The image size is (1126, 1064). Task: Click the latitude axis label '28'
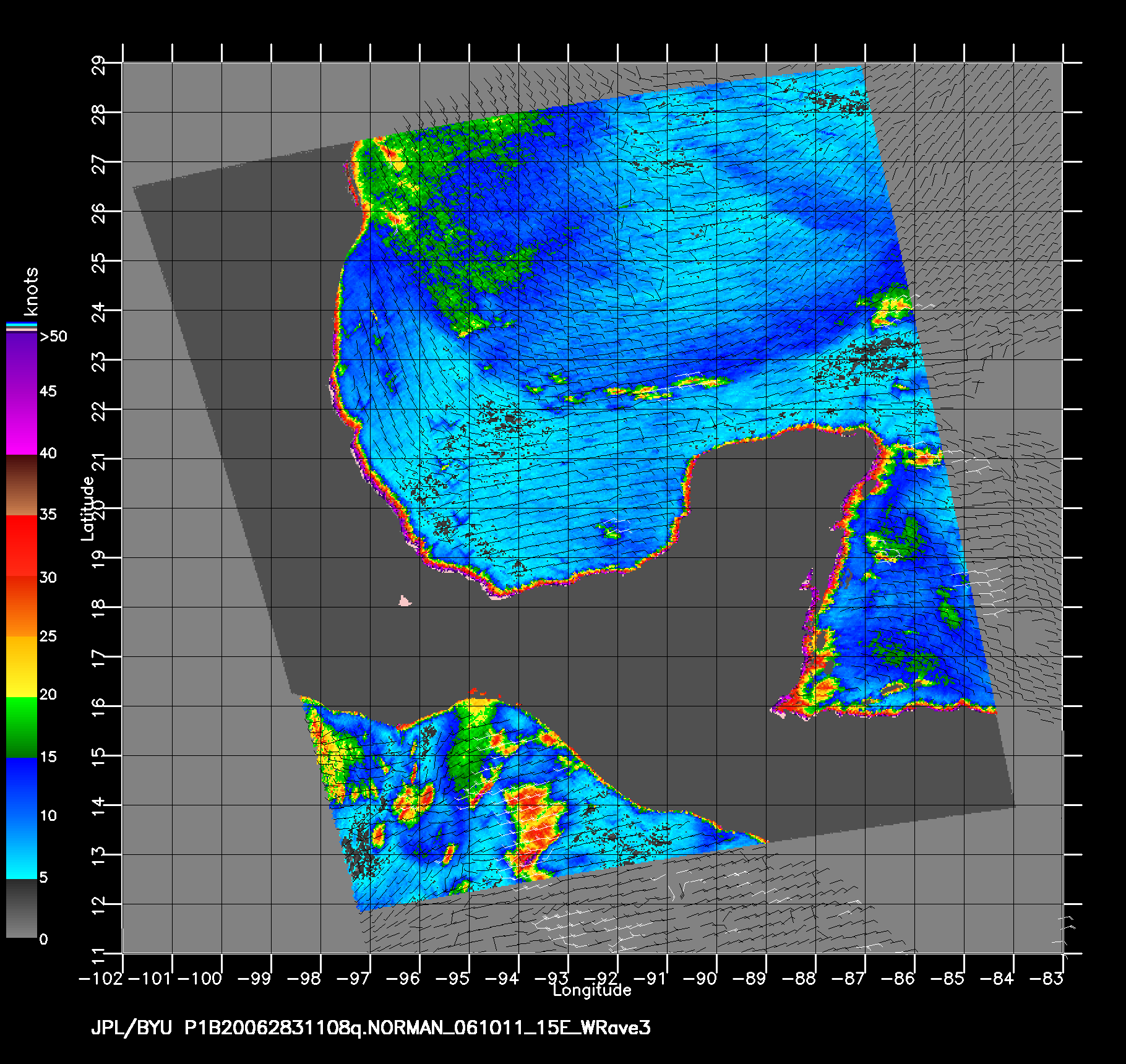tap(100, 113)
